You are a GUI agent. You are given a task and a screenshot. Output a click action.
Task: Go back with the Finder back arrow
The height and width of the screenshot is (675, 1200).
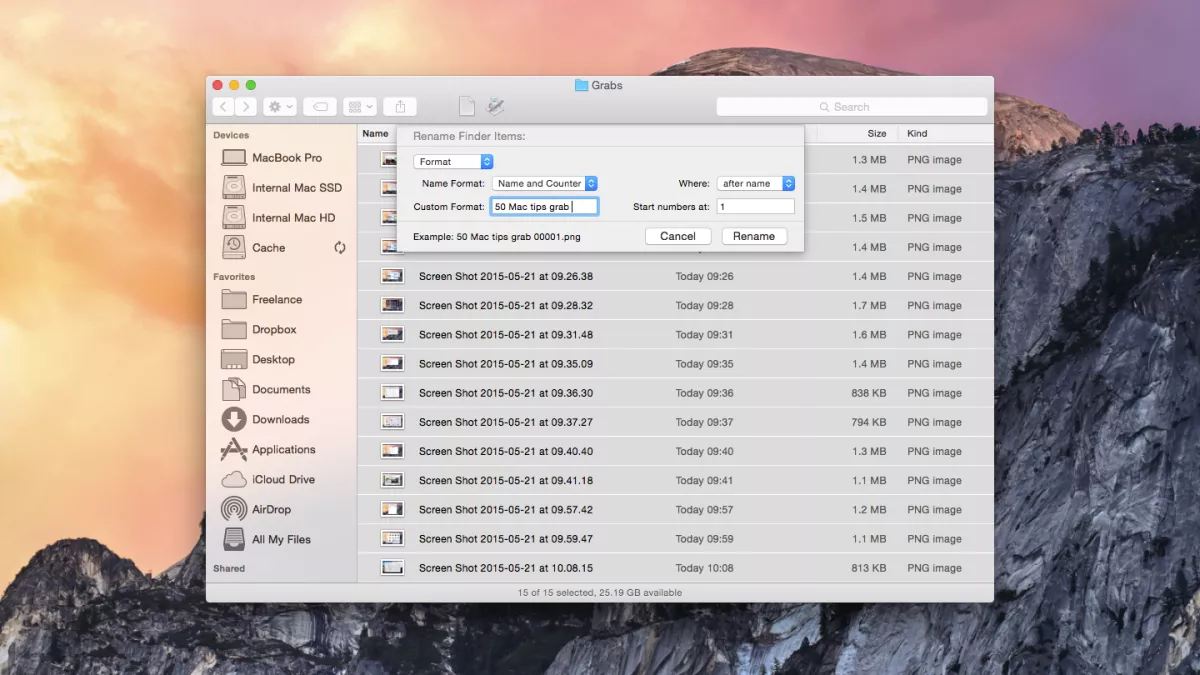coord(223,107)
